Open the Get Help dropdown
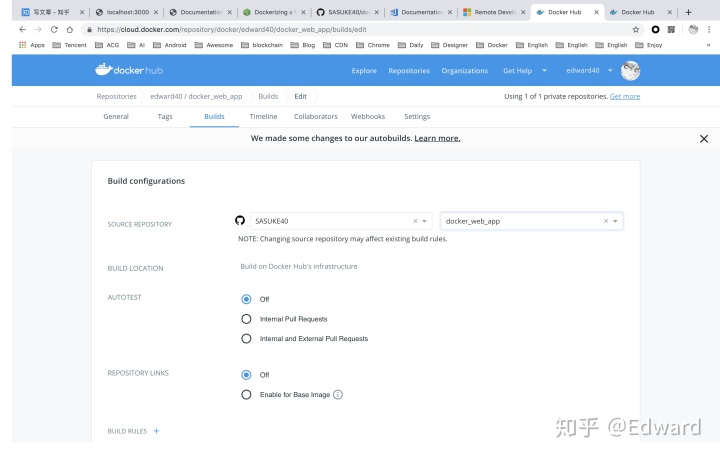This screenshot has height=456, width=720. click(524, 70)
